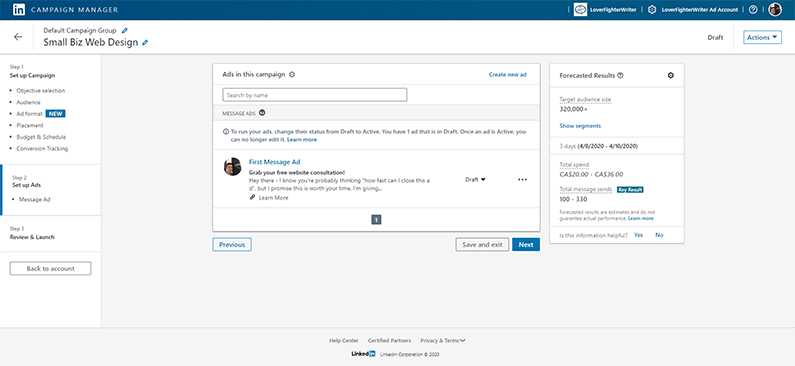795x366 pixels.
Task: Go to Conversion Tracking step
Action: click(x=42, y=149)
